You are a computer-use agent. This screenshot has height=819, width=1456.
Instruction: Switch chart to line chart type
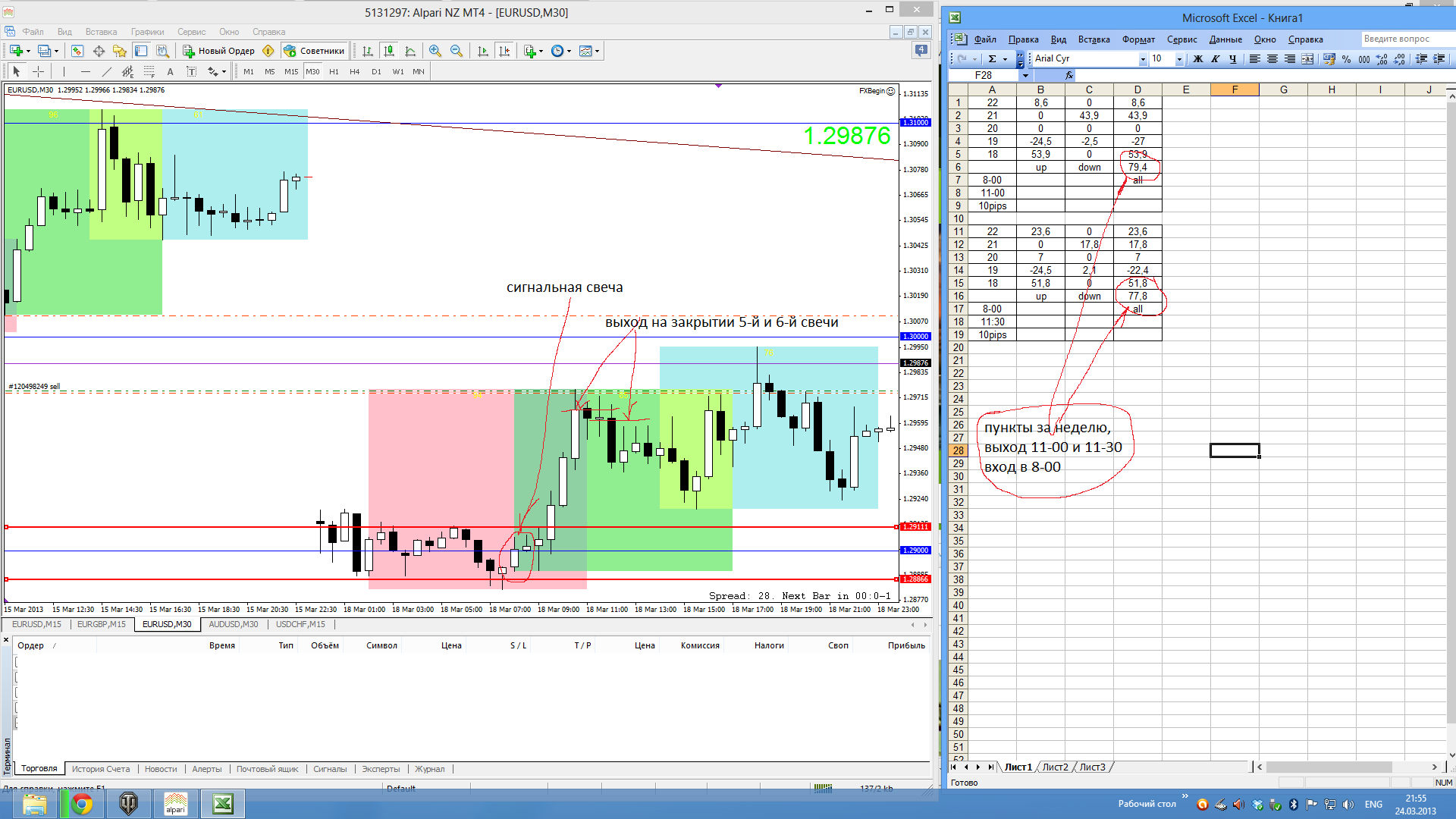pos(410,51)
